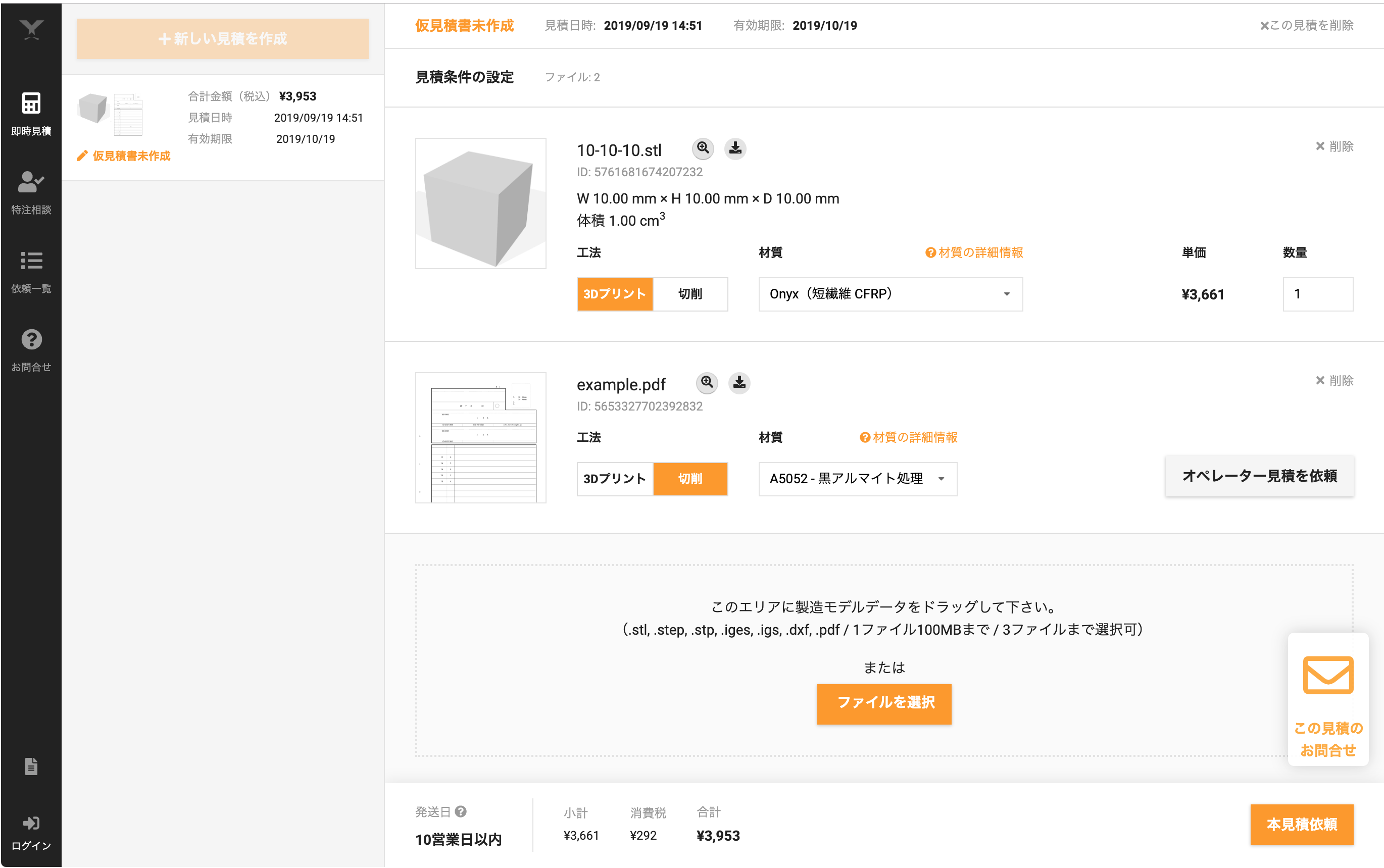1384x868 pixels.
Task: Toggle 切削 method for example.pdf
Action: (689, 479)
